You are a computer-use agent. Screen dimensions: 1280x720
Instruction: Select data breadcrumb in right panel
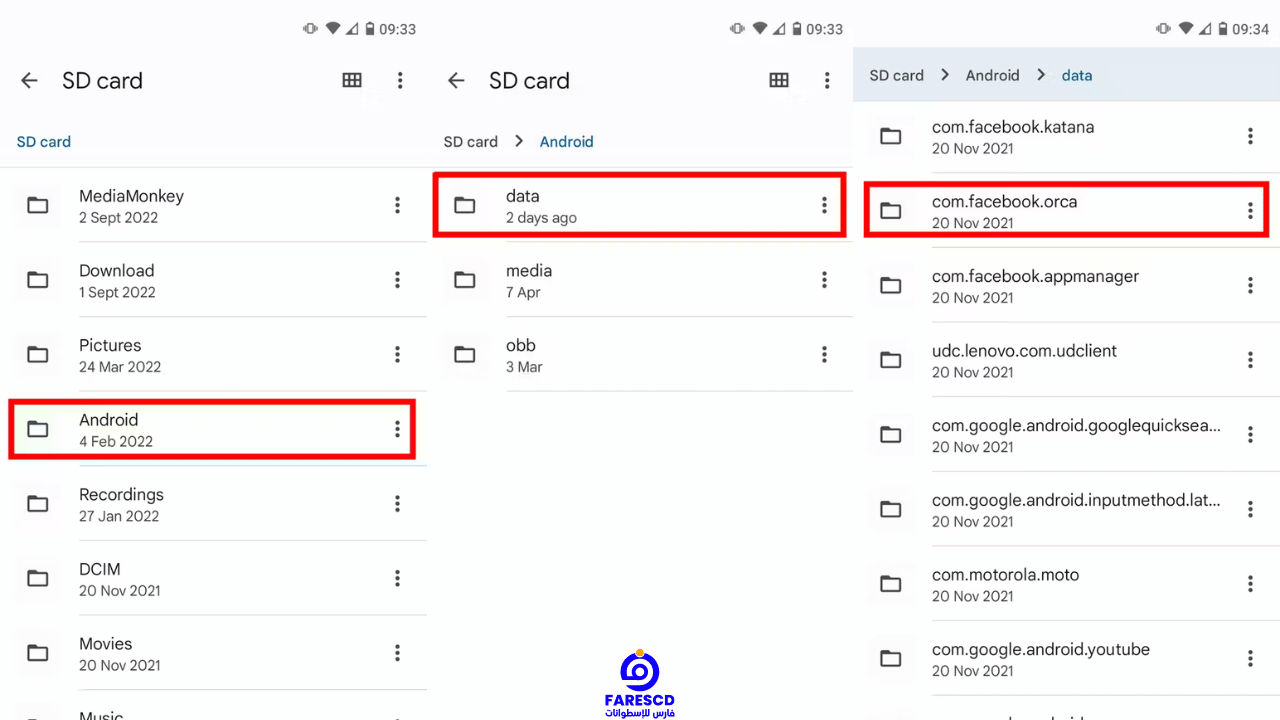[x=1077, y=75]
